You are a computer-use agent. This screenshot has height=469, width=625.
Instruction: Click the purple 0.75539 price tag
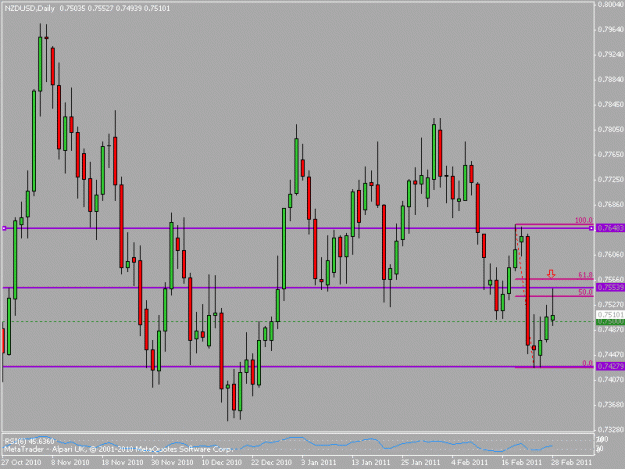pyautogui.click(x=610, y=287)
